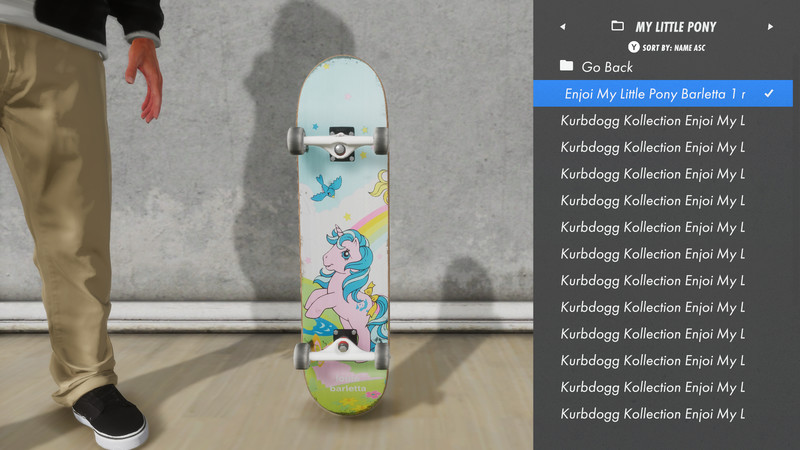Click the pony skateboard deck preview
The width and height of the screenshot is (800, 450).
click(342, 235)
